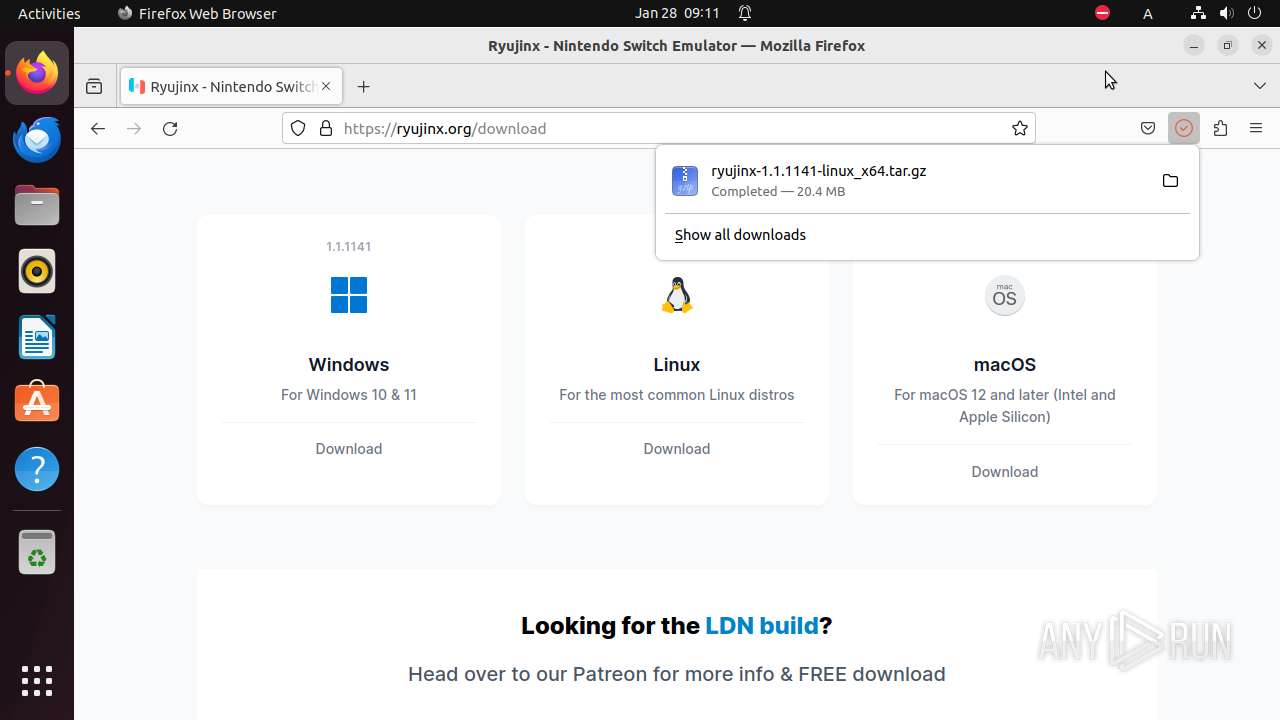Open the red do-not-disturb indicator
Screen dimensions: 1280x720
(1102, 13)
